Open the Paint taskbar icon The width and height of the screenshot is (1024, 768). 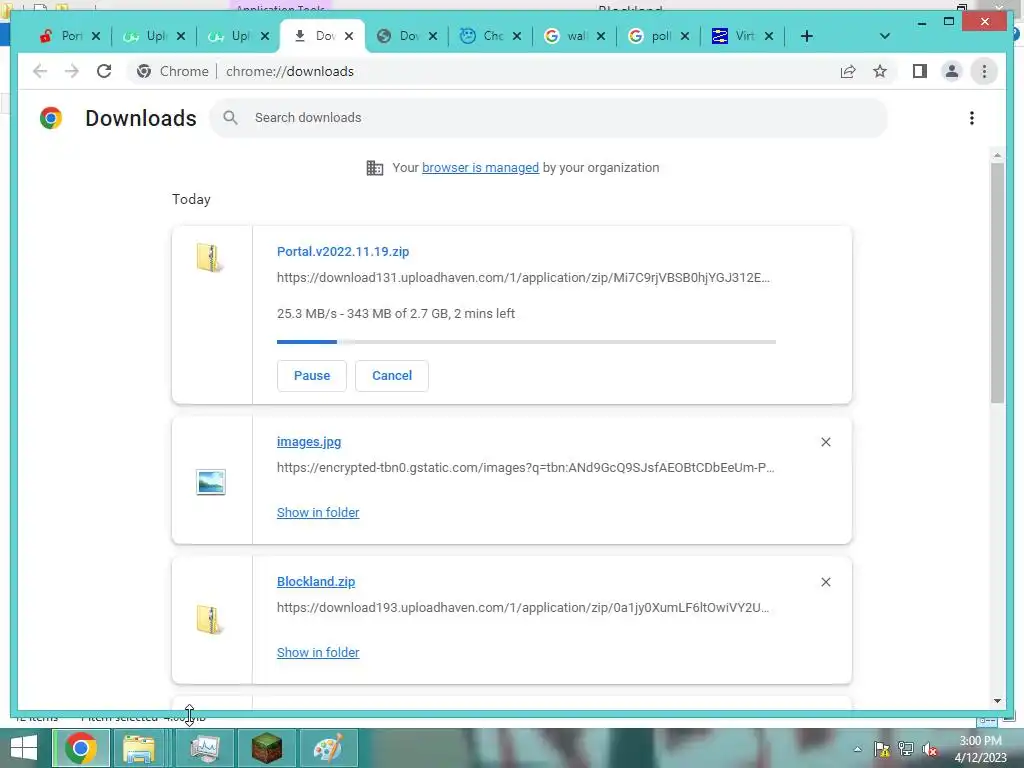pos(328,748)
